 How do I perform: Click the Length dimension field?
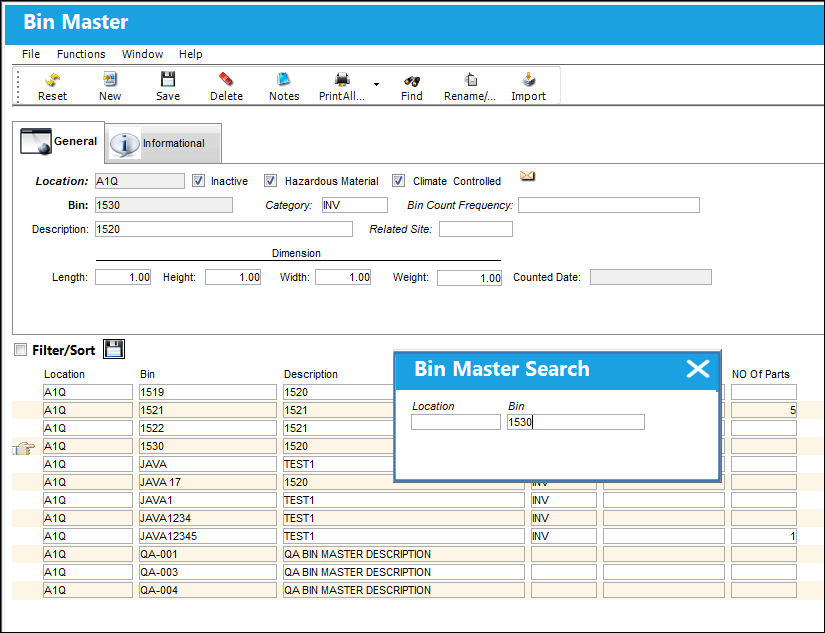coord(123,277)
